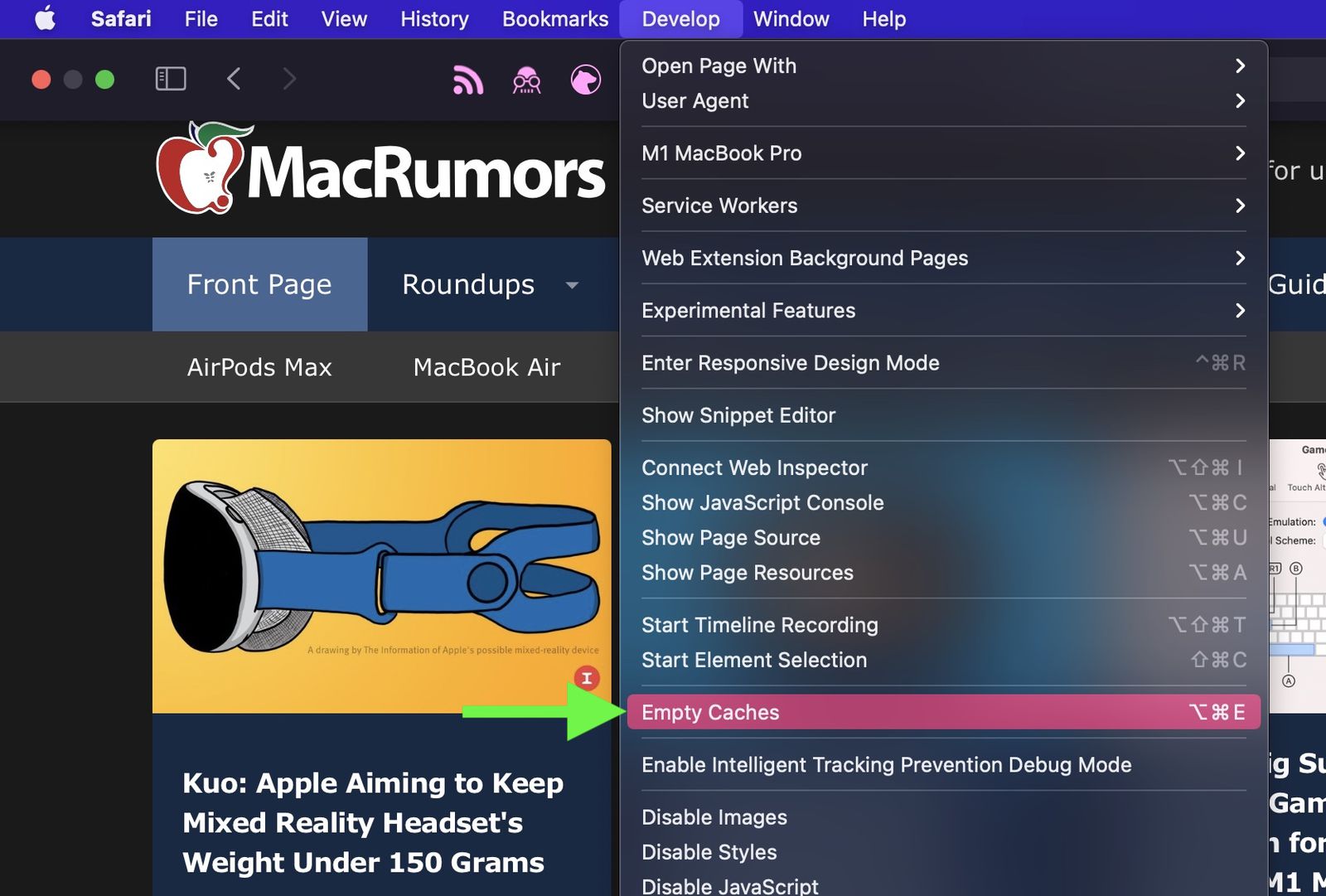Click the pink ghost-with-glasses extension icon

coord(526,80)
